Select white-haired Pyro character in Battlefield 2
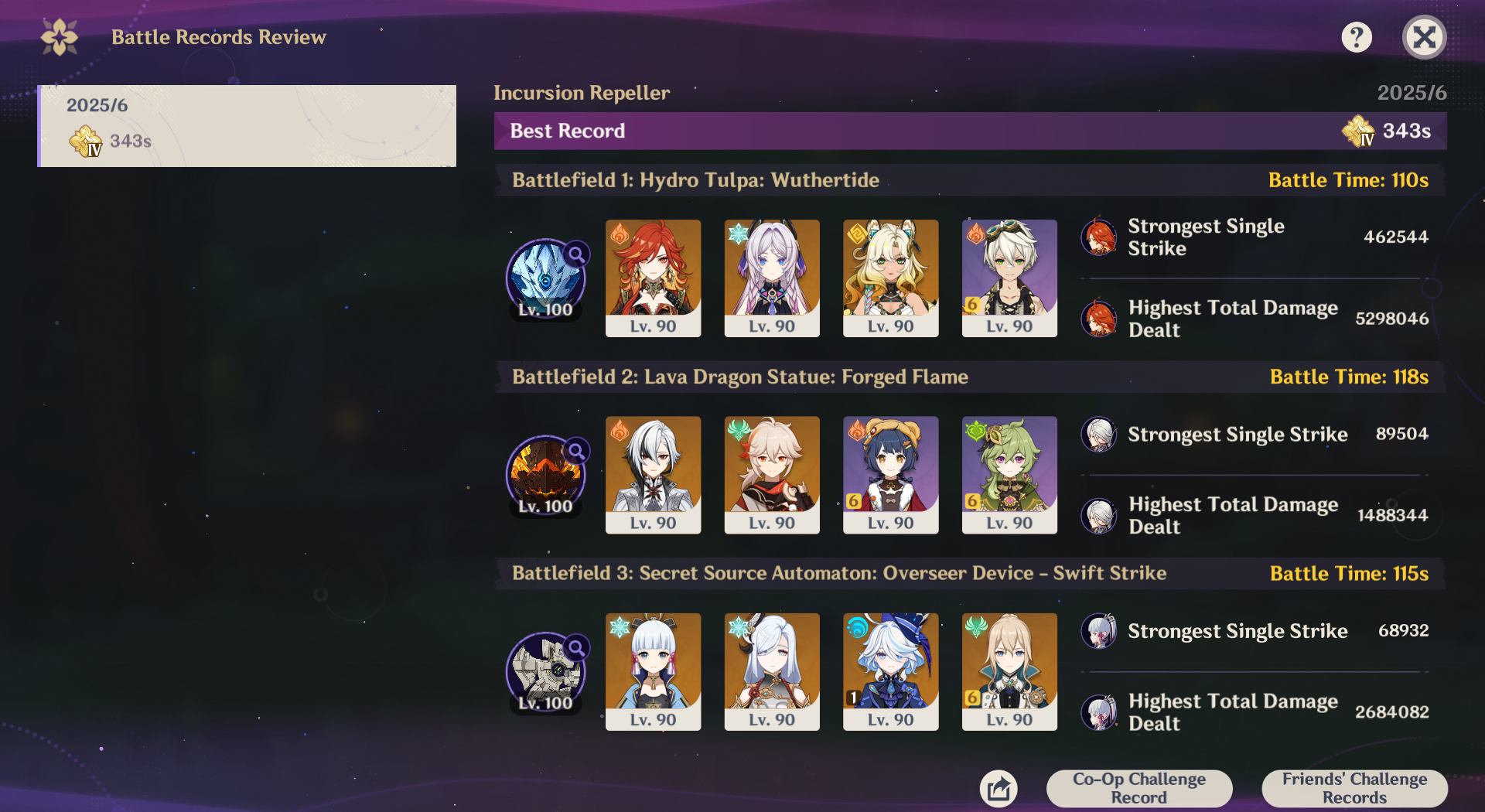This screenshot has width=1485, height=812. tap(653, 475)
